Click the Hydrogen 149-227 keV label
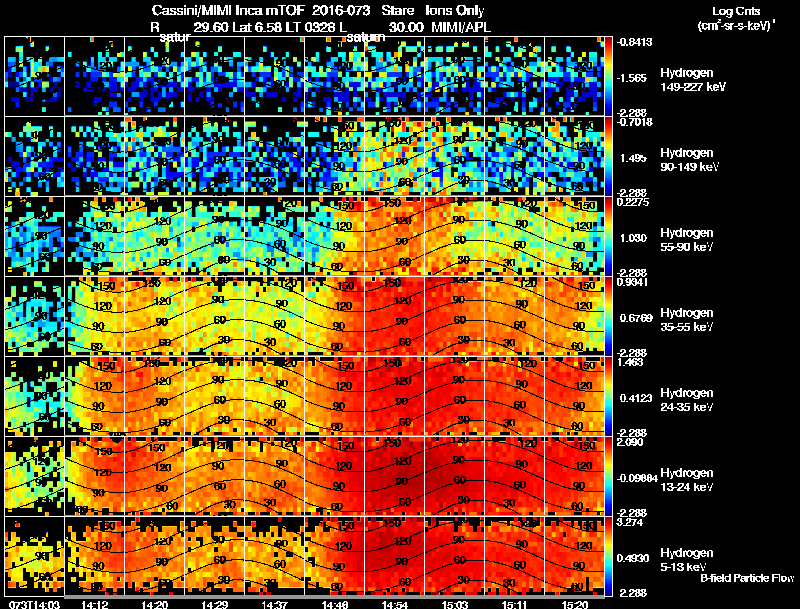The height and width of the screenshot is (609, 800). click(x=693, y=80)
